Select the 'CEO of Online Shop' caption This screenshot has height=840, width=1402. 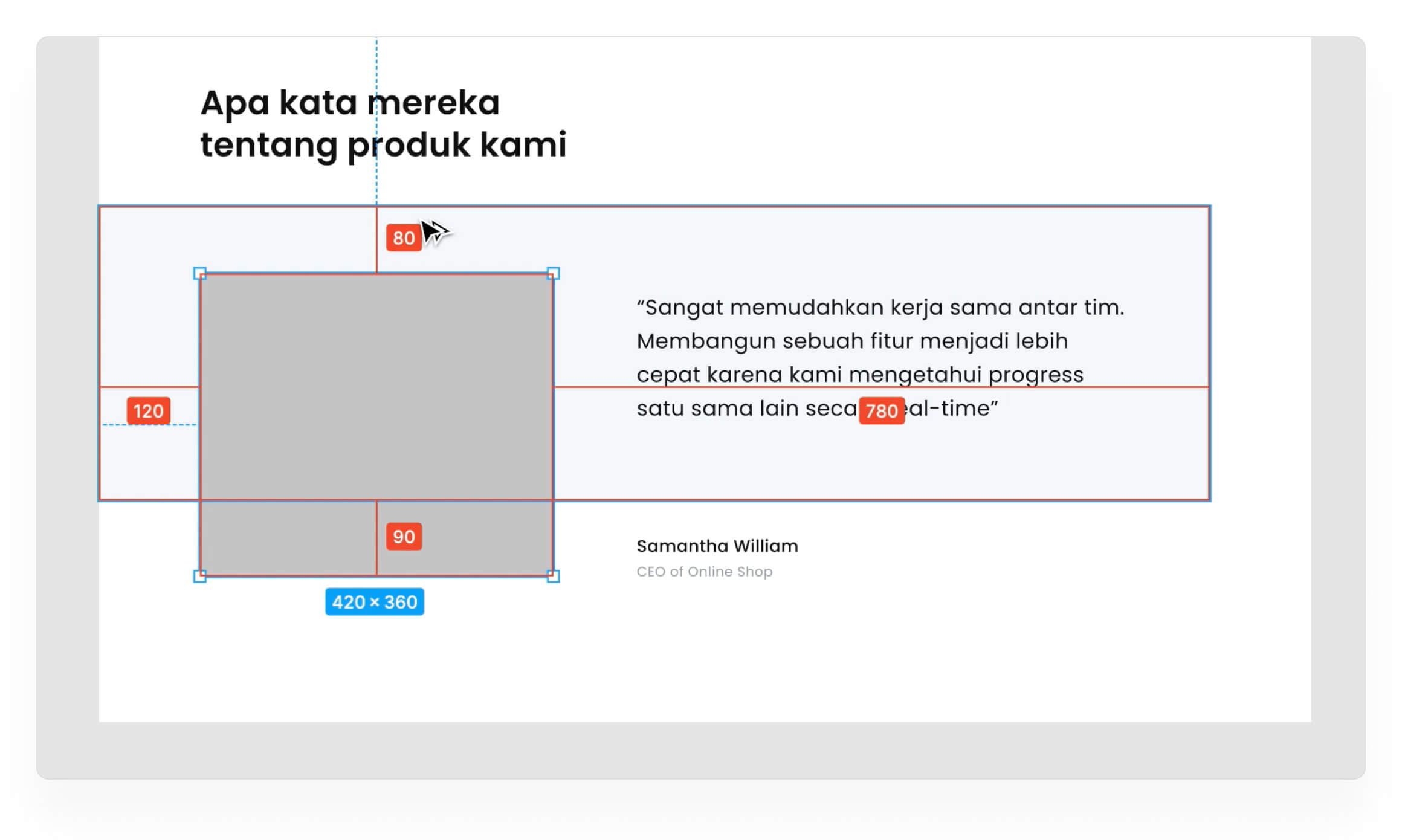tap(705, 572)
